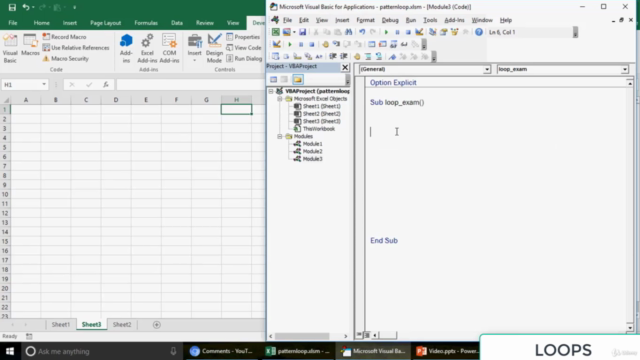The width and height of the screenshot is (640, 360).
Task: Open the VBA Tools menu
Action: pos(430,20)
